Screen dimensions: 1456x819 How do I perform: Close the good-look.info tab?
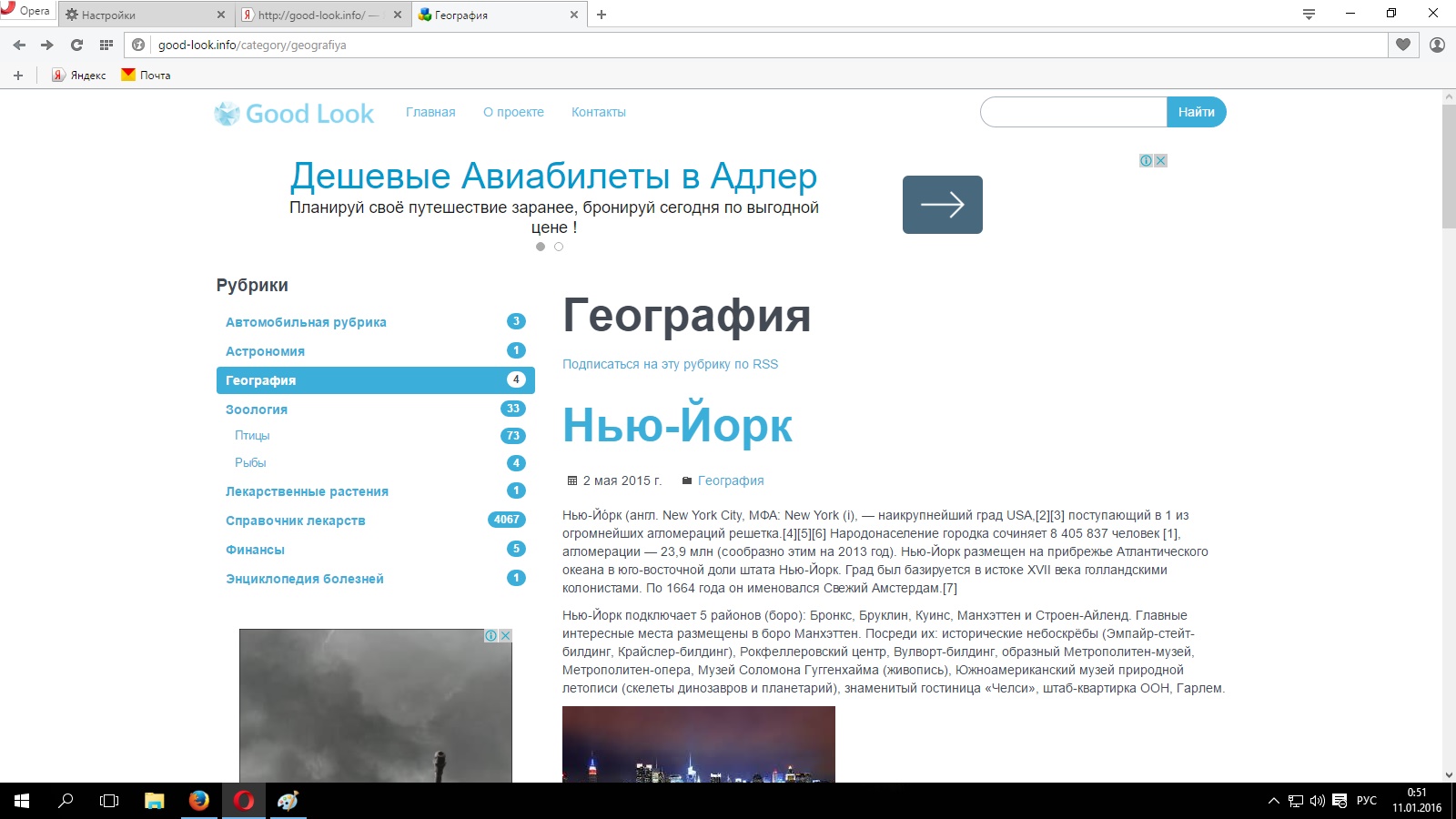(x=398, y=15)
